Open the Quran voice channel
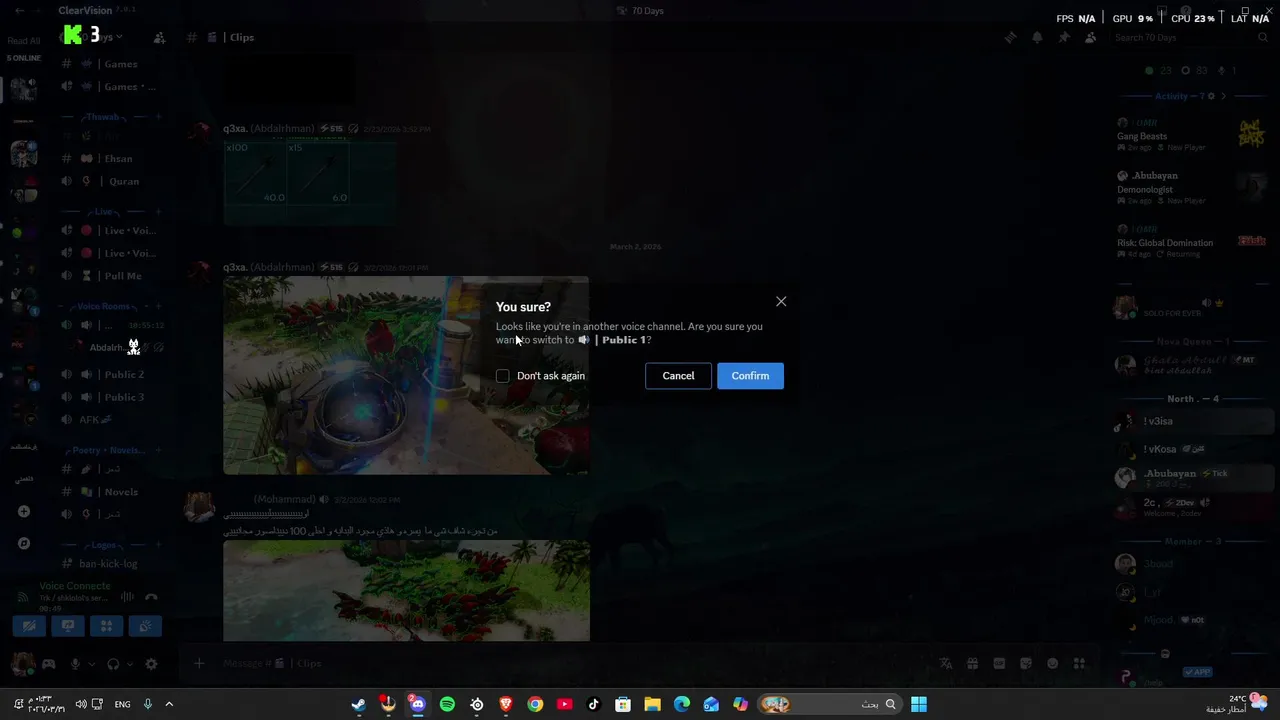The width and height of the screenshot is (1280, 720). (x=111, y=181)
